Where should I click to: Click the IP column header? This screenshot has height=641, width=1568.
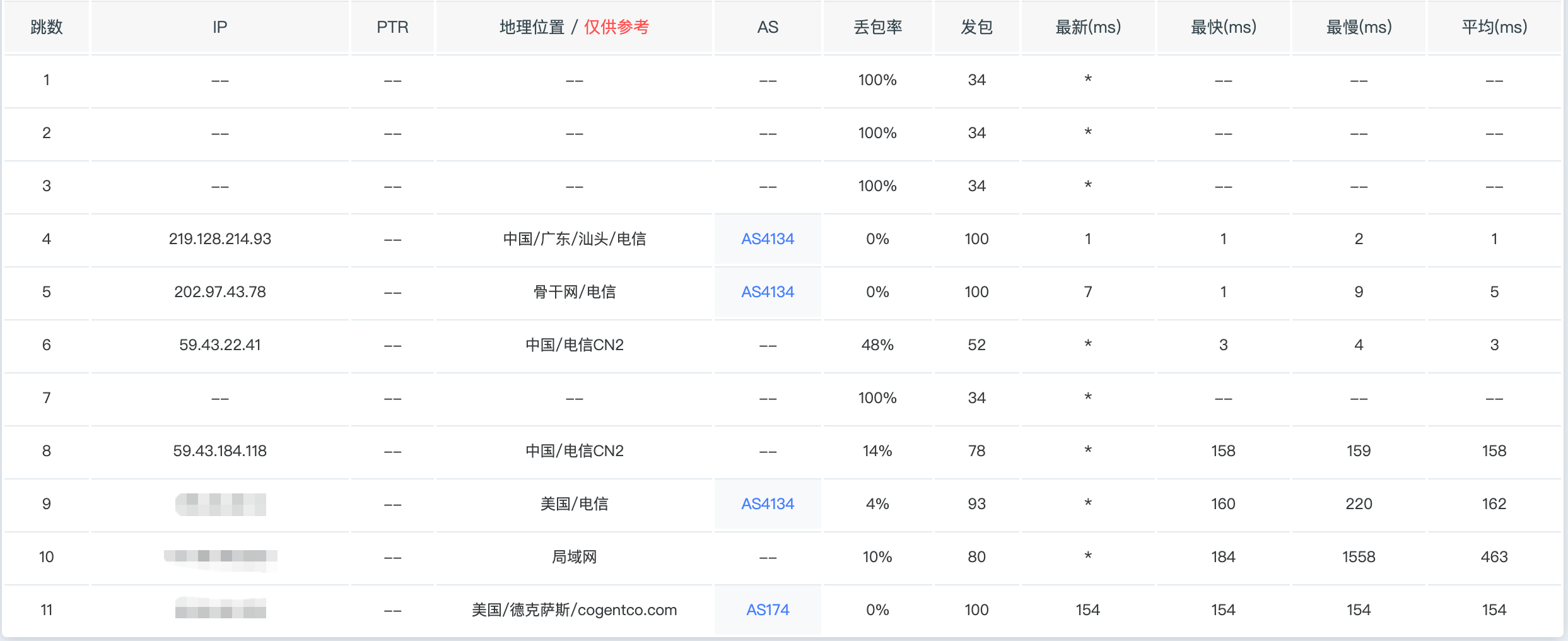click(219, 27)
